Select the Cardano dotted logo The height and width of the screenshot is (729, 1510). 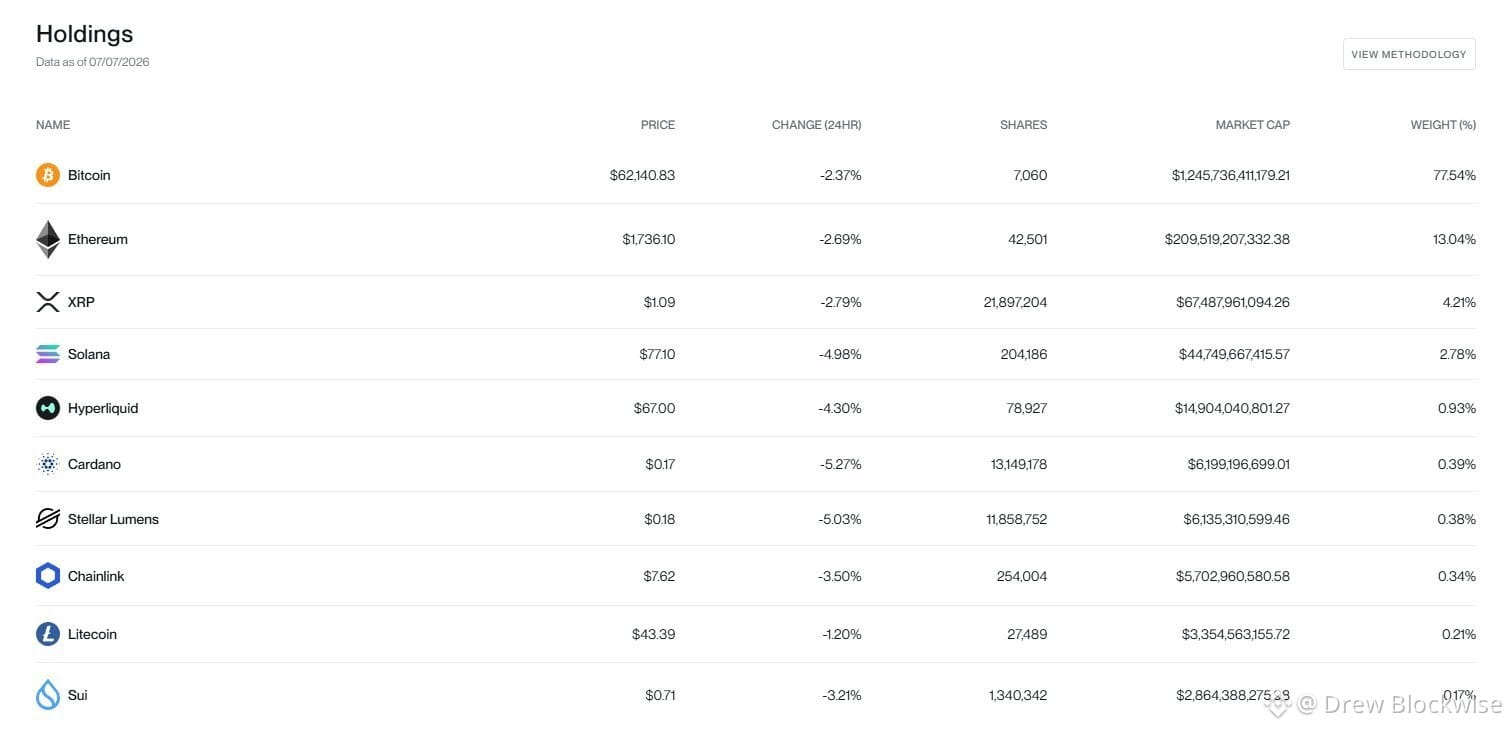click(x=48, y=464)
